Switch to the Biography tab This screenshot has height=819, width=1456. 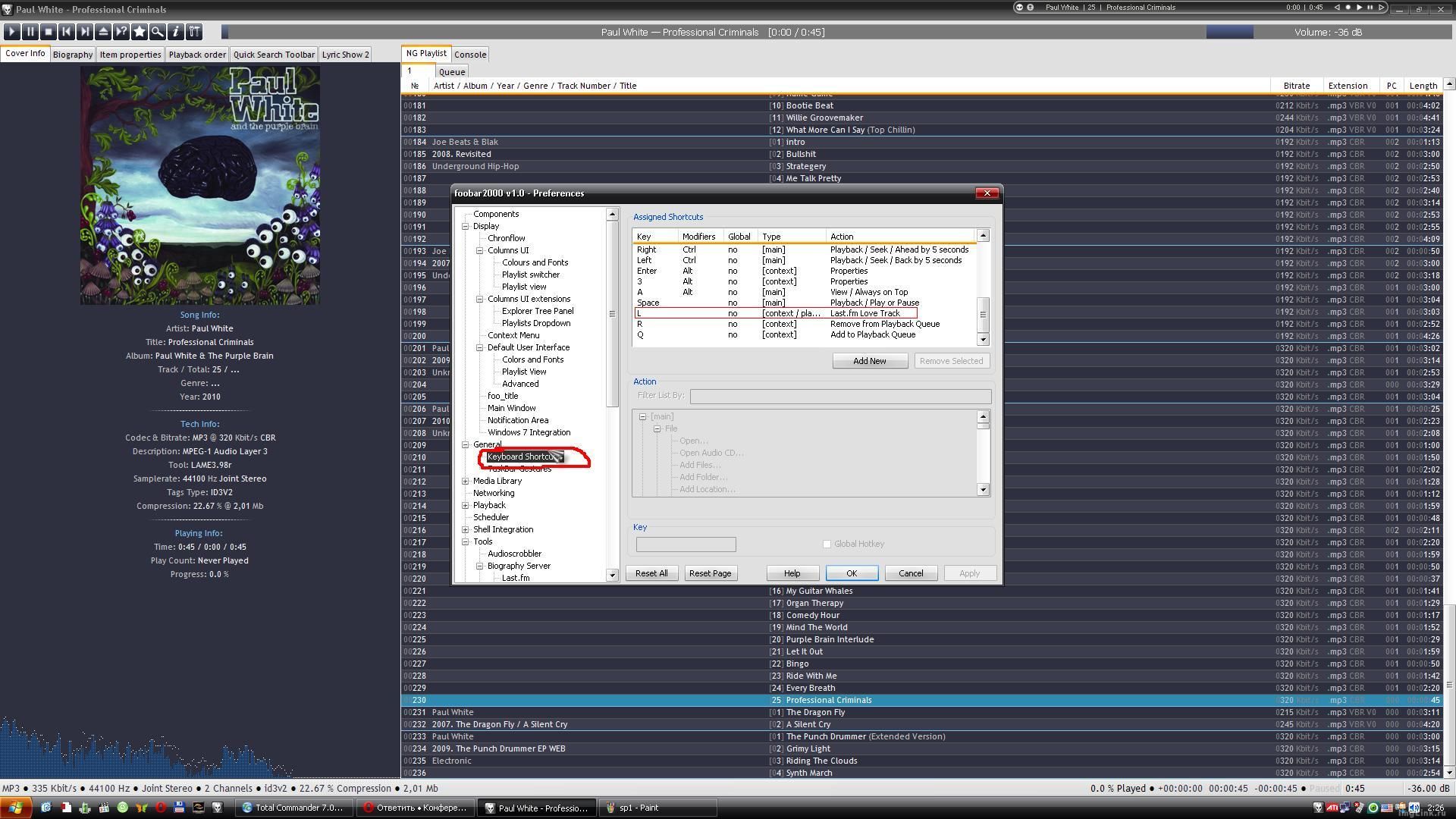click(73, 55)
